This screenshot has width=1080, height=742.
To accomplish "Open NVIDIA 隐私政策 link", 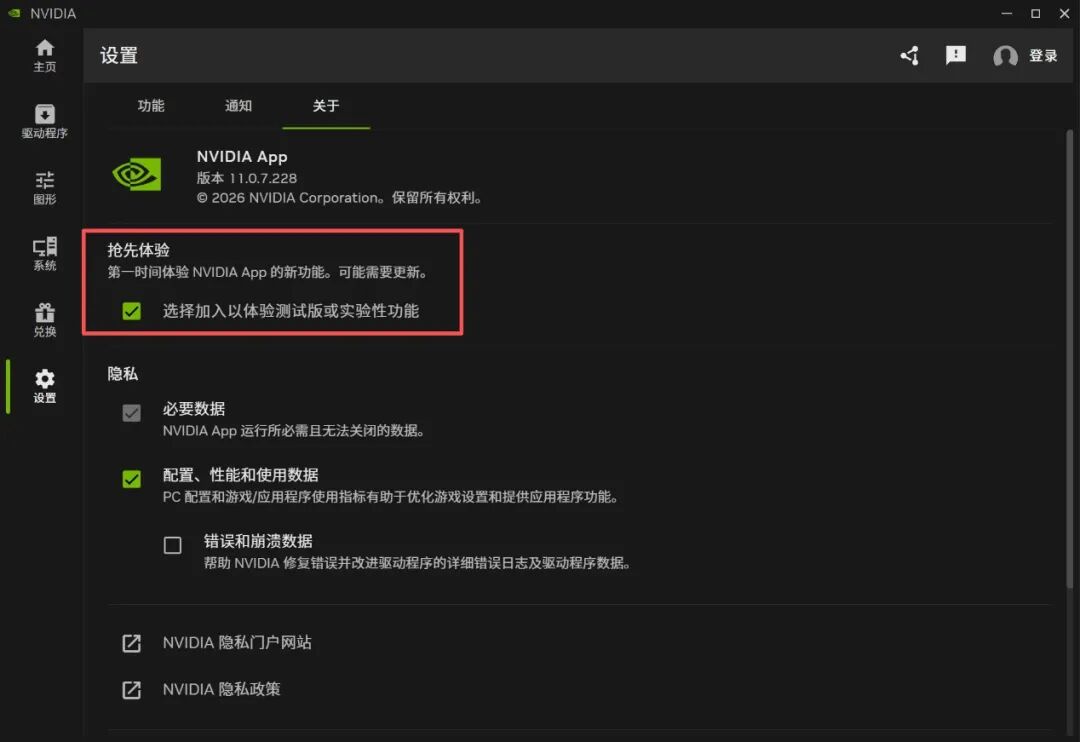I will tap(221, 690).
